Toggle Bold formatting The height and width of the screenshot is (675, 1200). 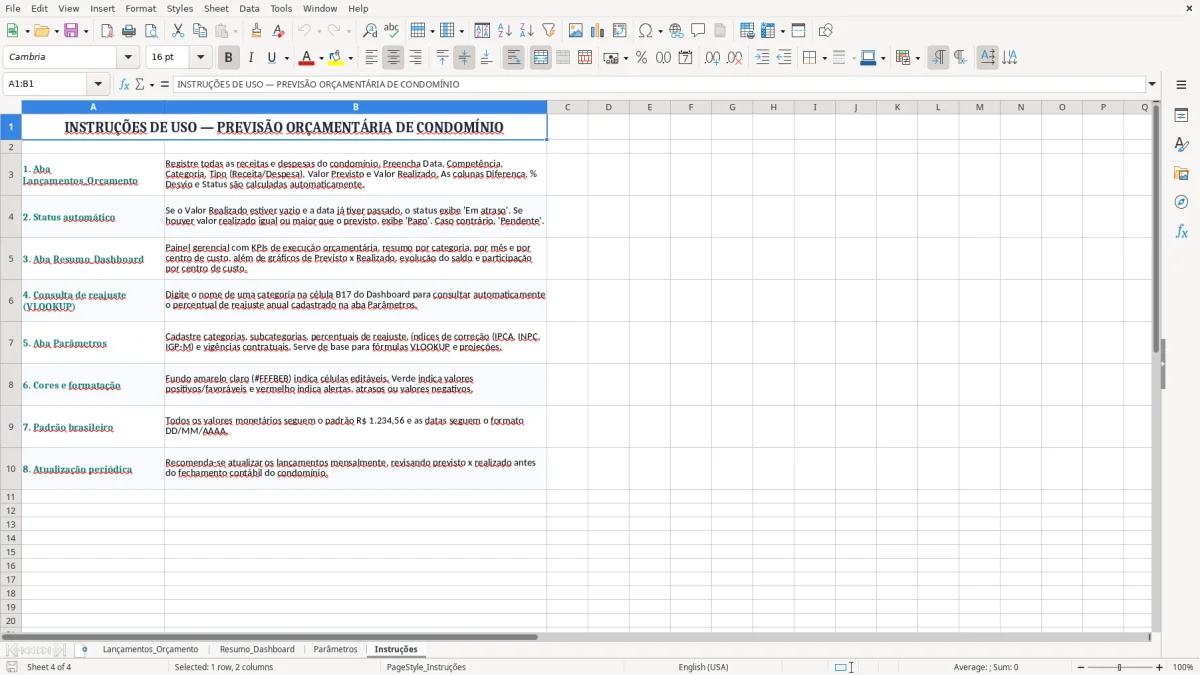tap(229, 58)
